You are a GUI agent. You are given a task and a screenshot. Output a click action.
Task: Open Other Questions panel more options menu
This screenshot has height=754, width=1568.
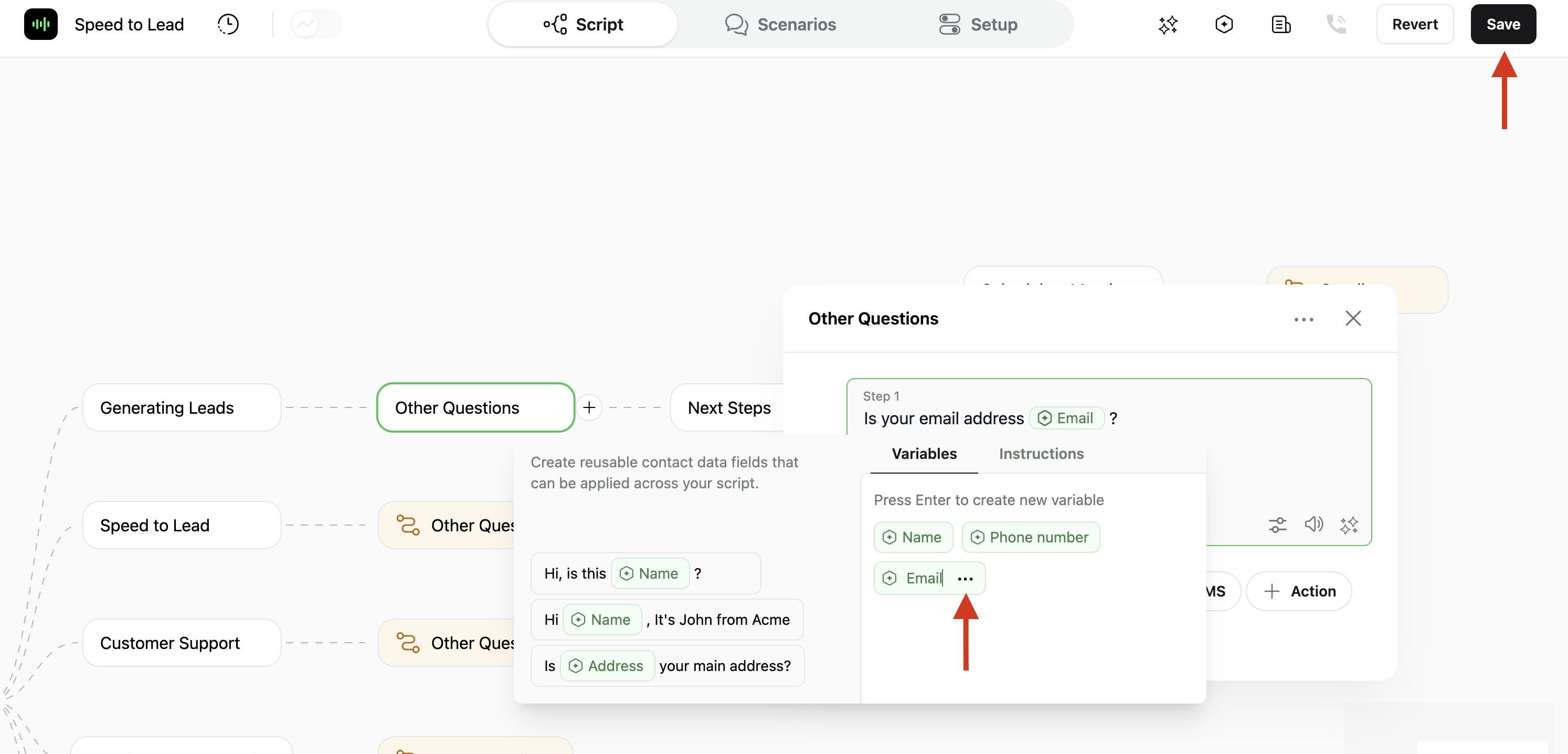pos(1303,319)
